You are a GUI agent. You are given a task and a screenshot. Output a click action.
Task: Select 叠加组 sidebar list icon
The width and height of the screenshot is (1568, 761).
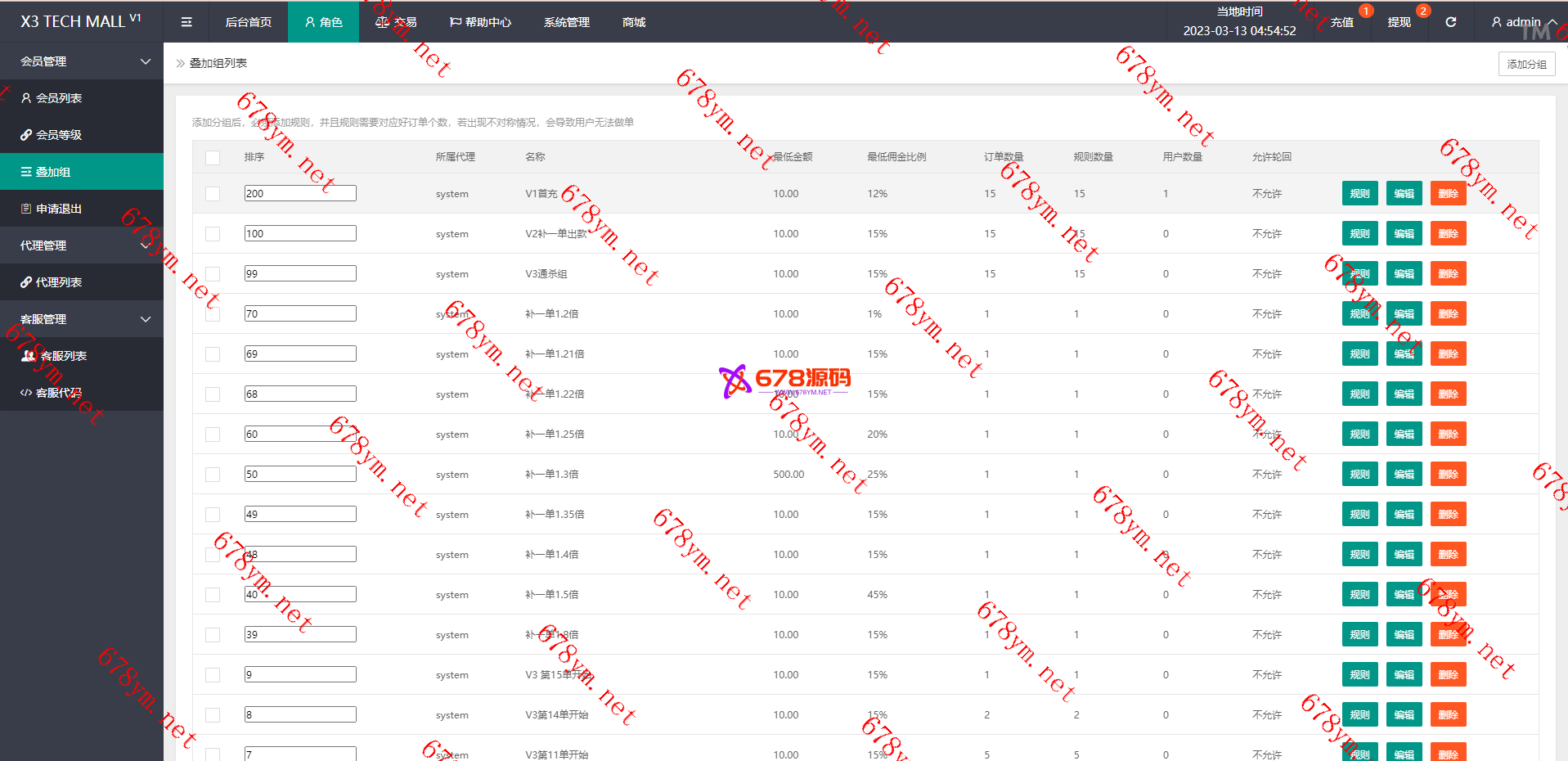pyautogui.click(x=26, y=172)
